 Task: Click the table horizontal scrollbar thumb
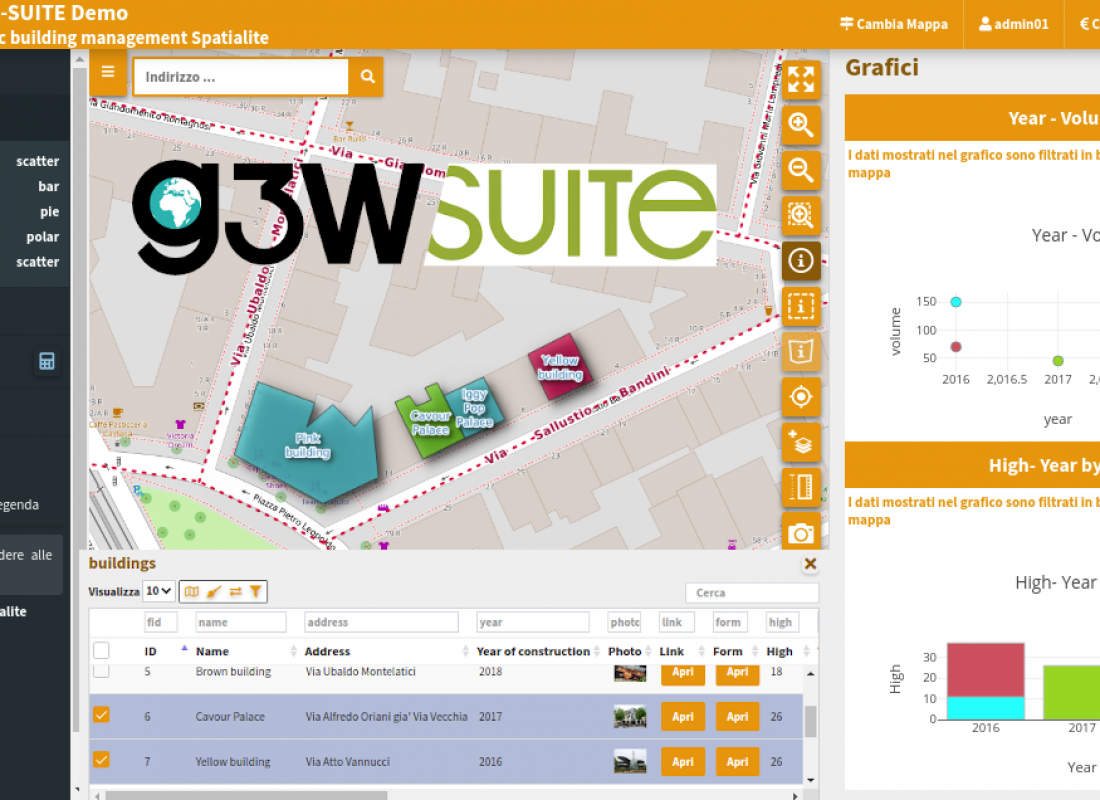point(246,795)
